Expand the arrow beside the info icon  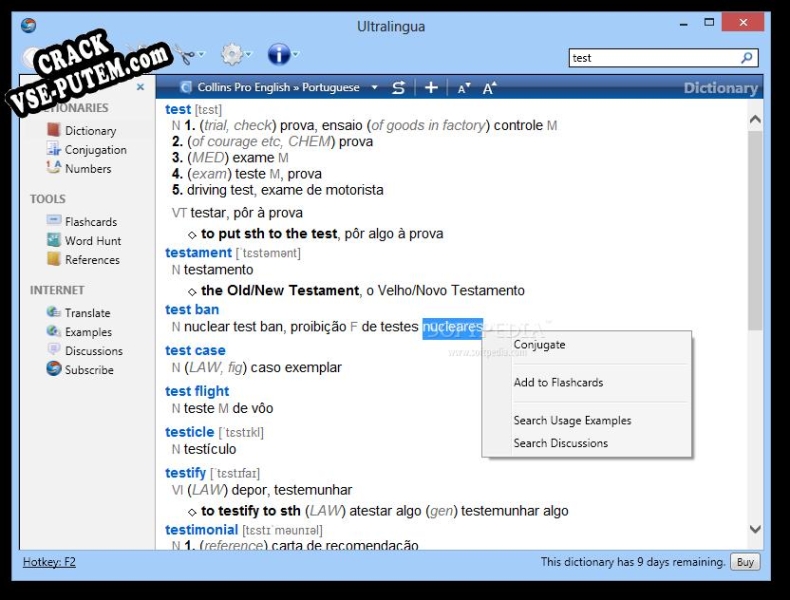(296, 54)
